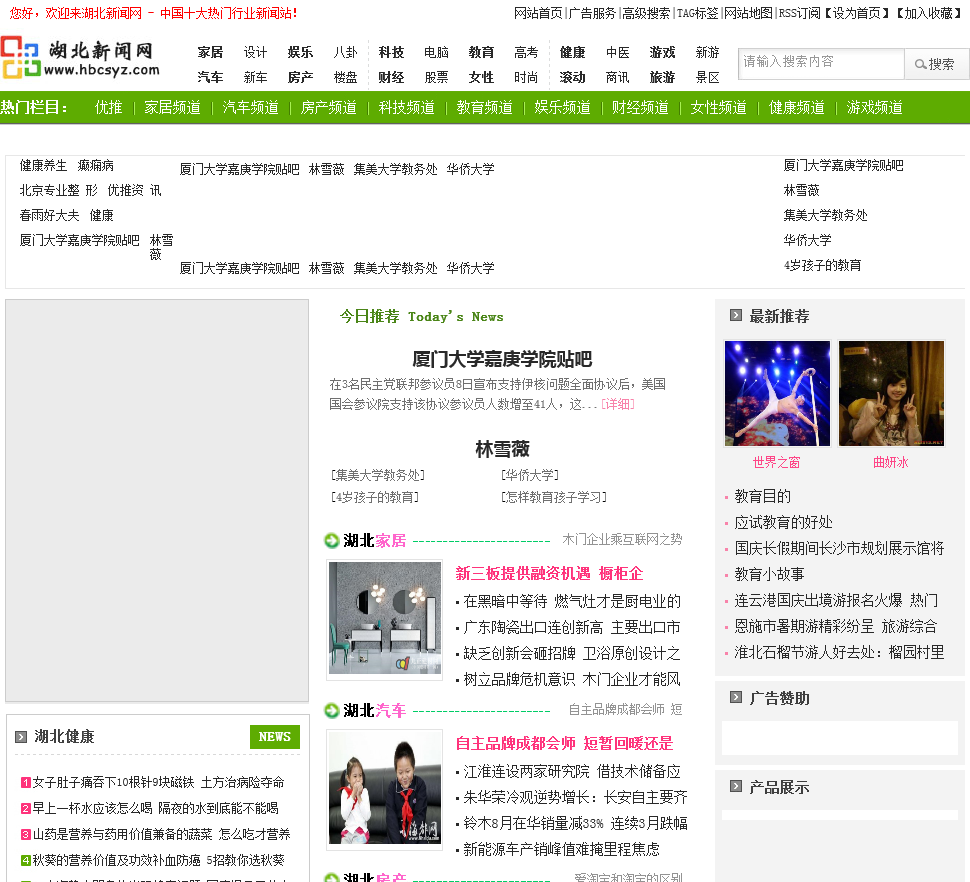Open 广告服务 link in top bar
970x882 pixels.
[592, 13]
